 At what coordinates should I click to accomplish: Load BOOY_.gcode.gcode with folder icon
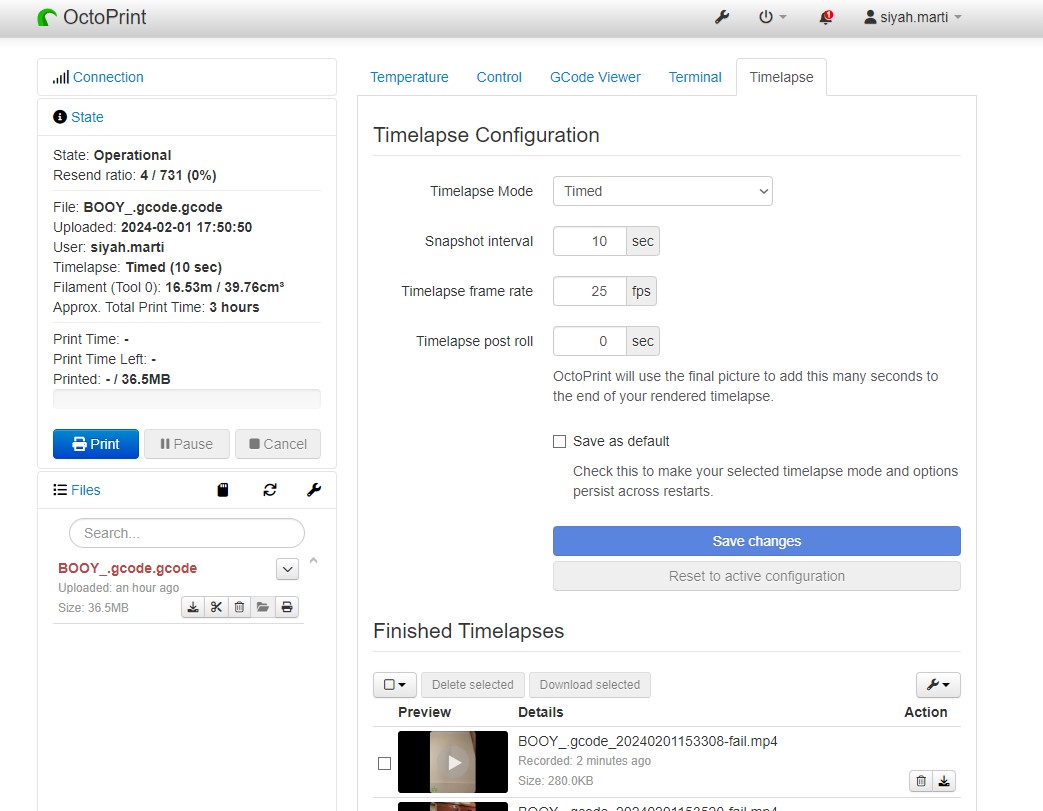263,607
